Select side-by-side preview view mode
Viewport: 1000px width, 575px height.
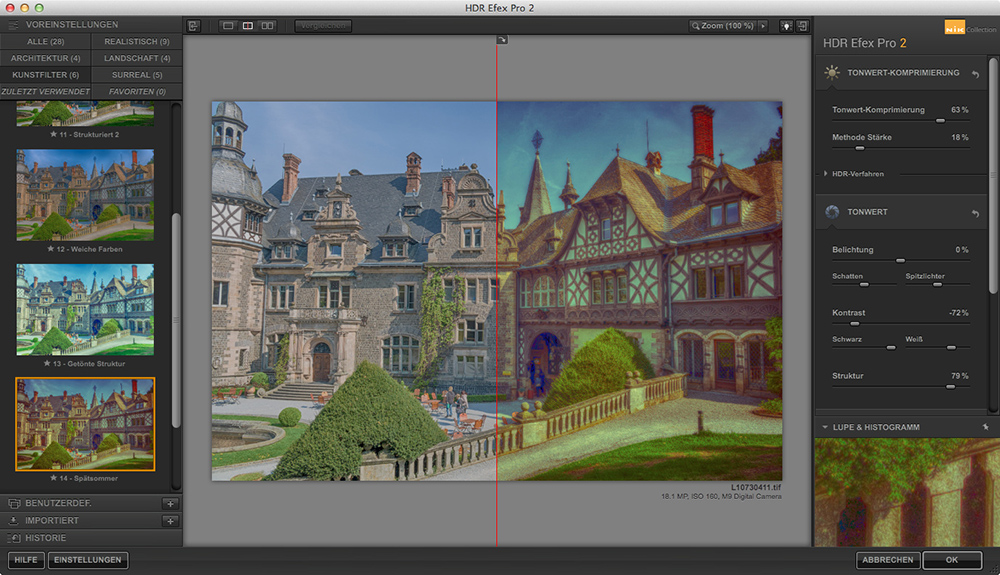(267, 25)
